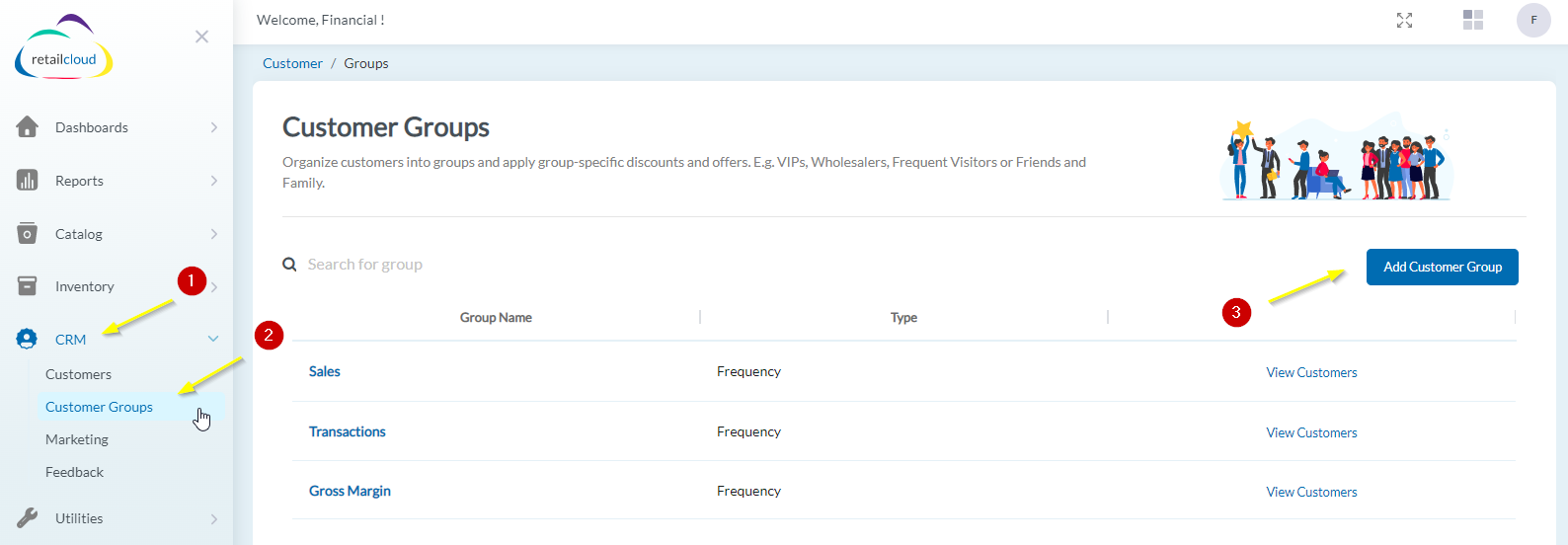Screen dimensions: 1568x545
Task: Open the Dashboards menu item
Action: click(x=92, y=127)
